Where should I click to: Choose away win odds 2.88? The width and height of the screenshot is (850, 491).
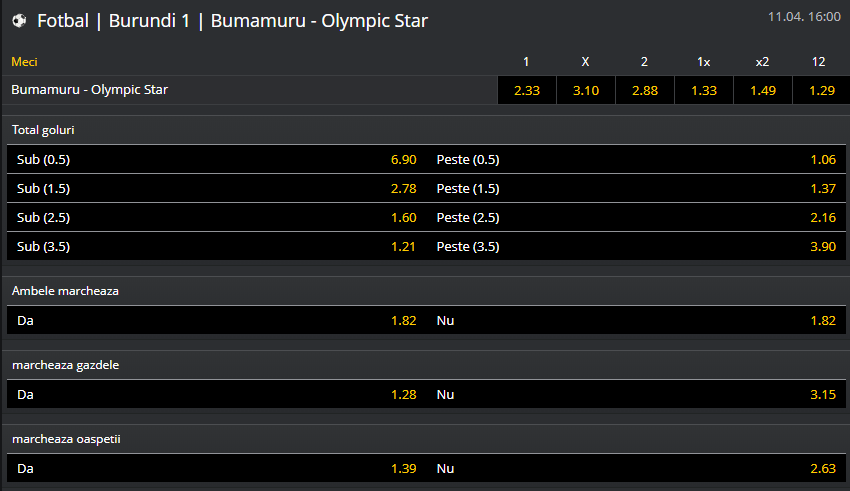point(644,90)
